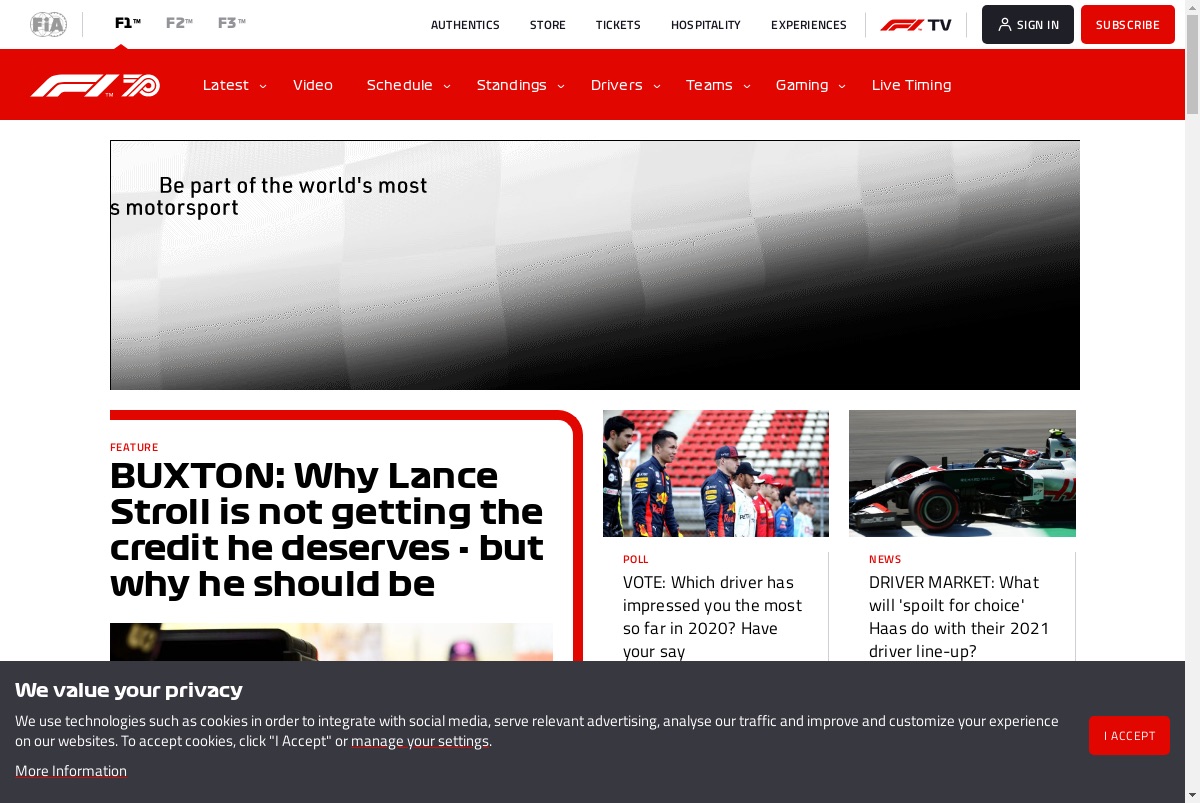The width and height of the screenshot is (1200, 803).
Task: Open the Lance Stroll feature article image
Action: (x=331, y=642)
